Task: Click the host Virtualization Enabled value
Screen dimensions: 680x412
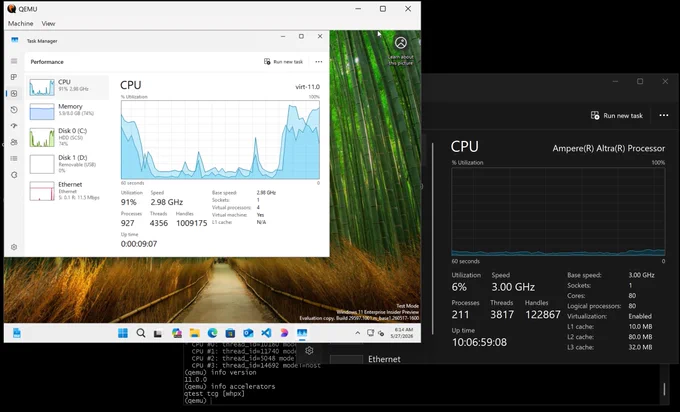Action: point(640,316)
